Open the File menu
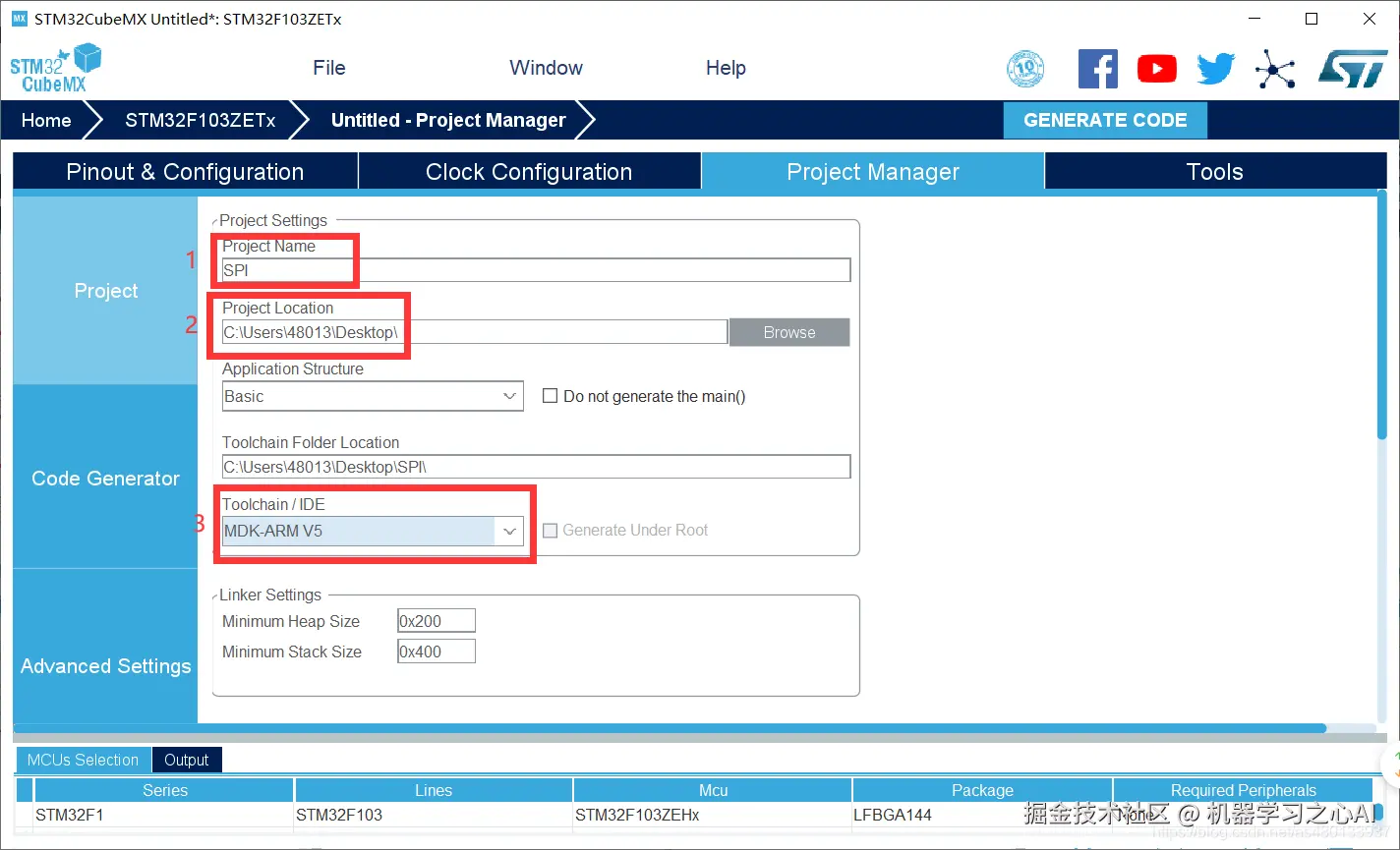 (329, 68)
